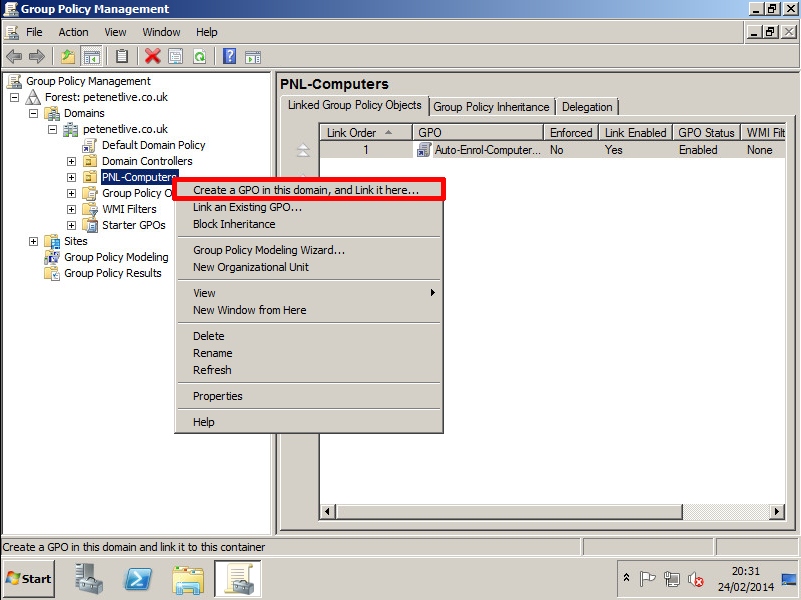The height and width of the screenshot is (600, 801).
Task: Choose Group Policy Modeling Wizard
Action: [x=309, y=250]
